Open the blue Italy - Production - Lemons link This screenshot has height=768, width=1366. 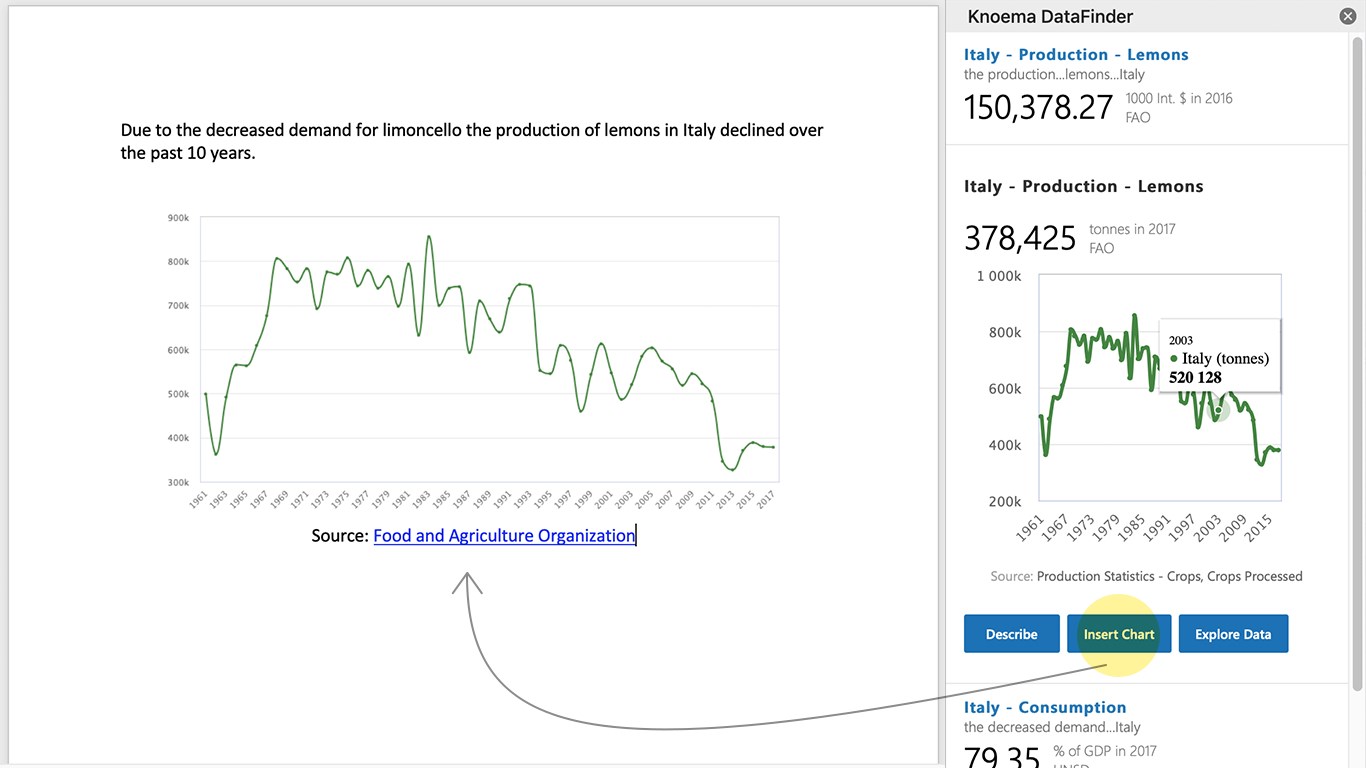coord(1076,55)
